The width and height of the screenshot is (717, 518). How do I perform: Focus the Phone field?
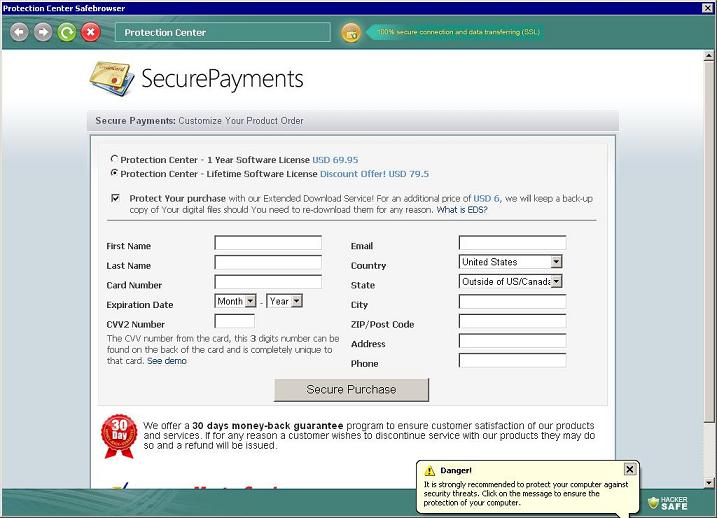[512, 360]
